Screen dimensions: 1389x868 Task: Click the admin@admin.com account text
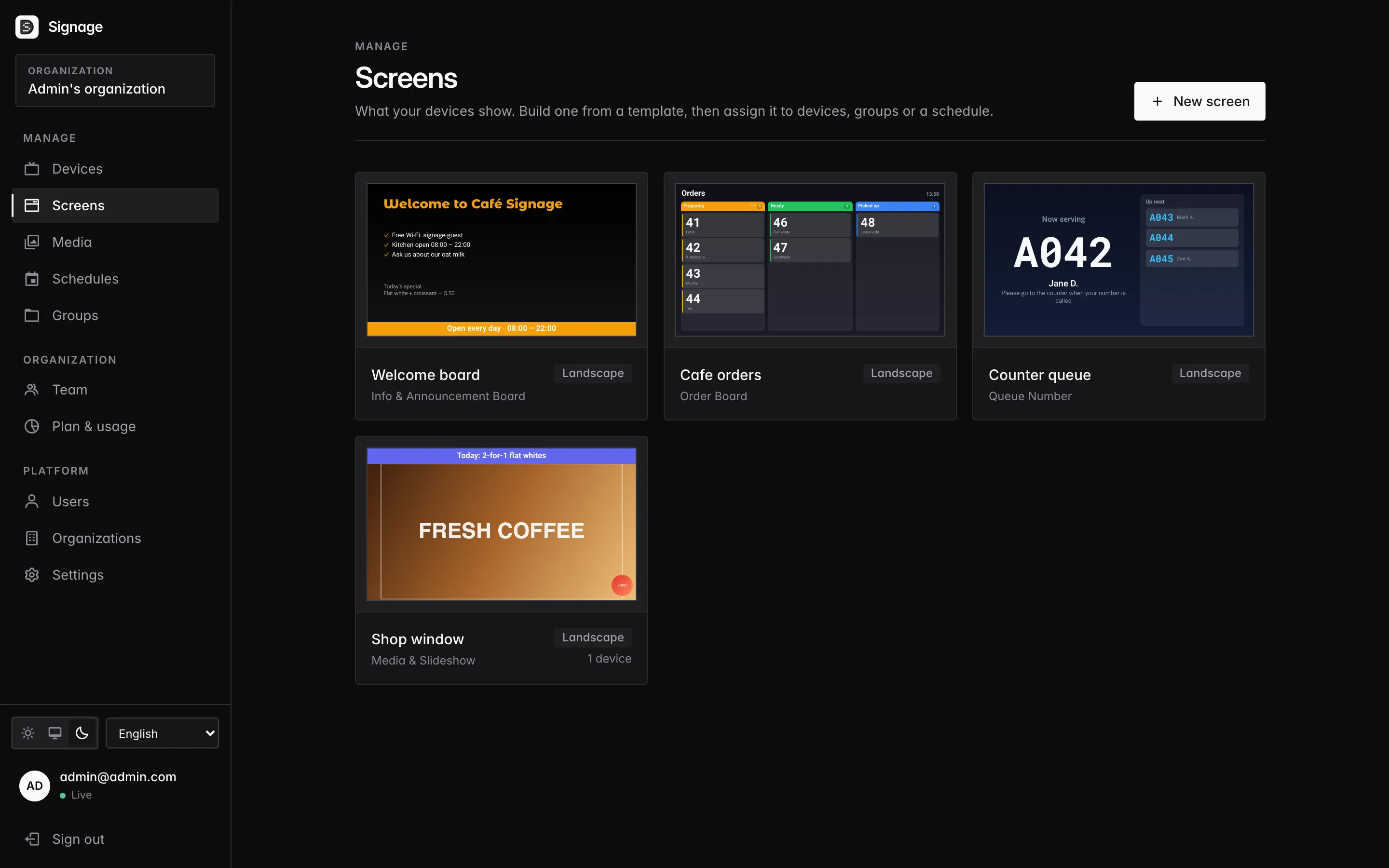[x=118, y=777]
